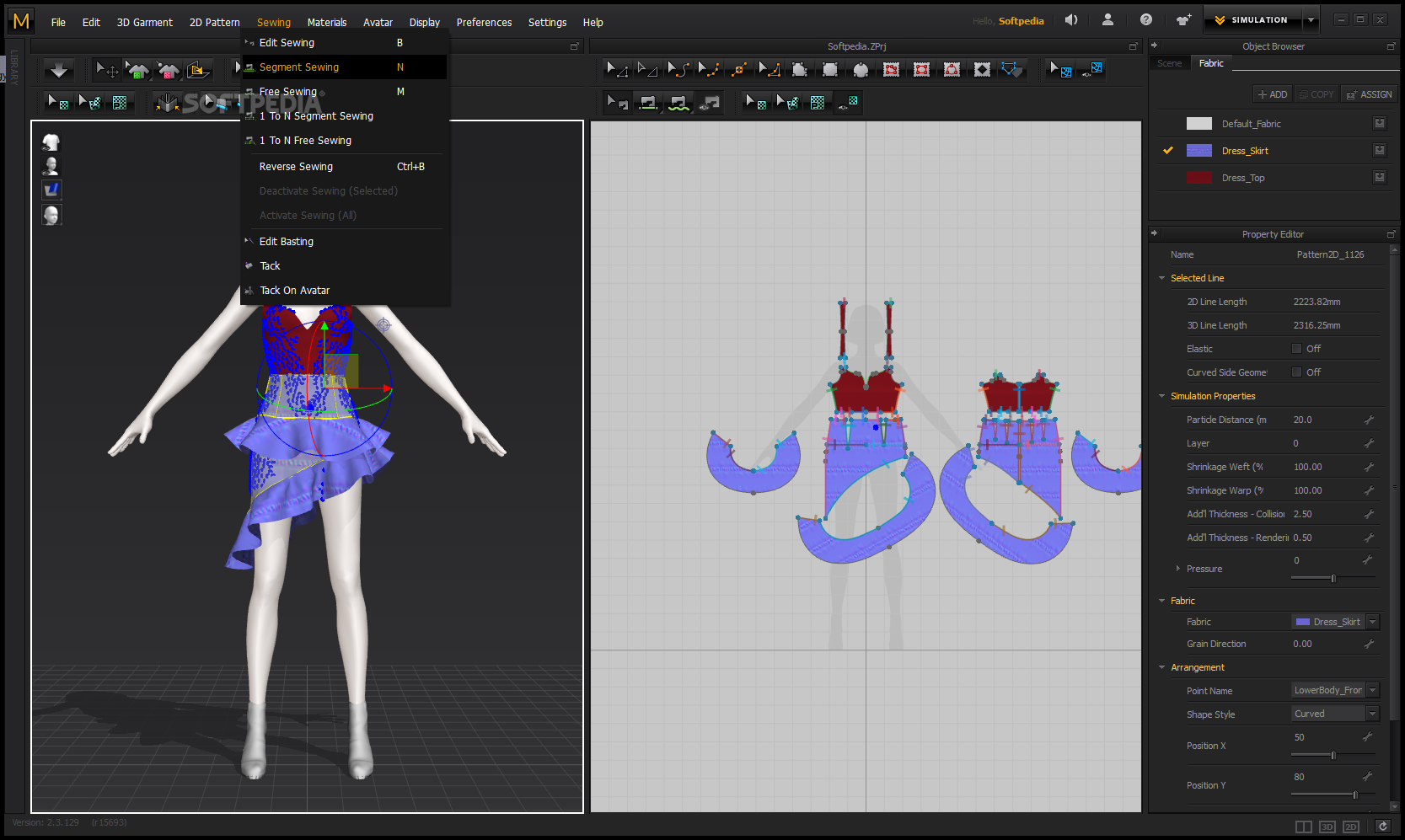Click the Segment Sewing machine icon in 2D toolbar
Screen dimensions: 1405x840
pyautogui.click(x=648, y=103)
